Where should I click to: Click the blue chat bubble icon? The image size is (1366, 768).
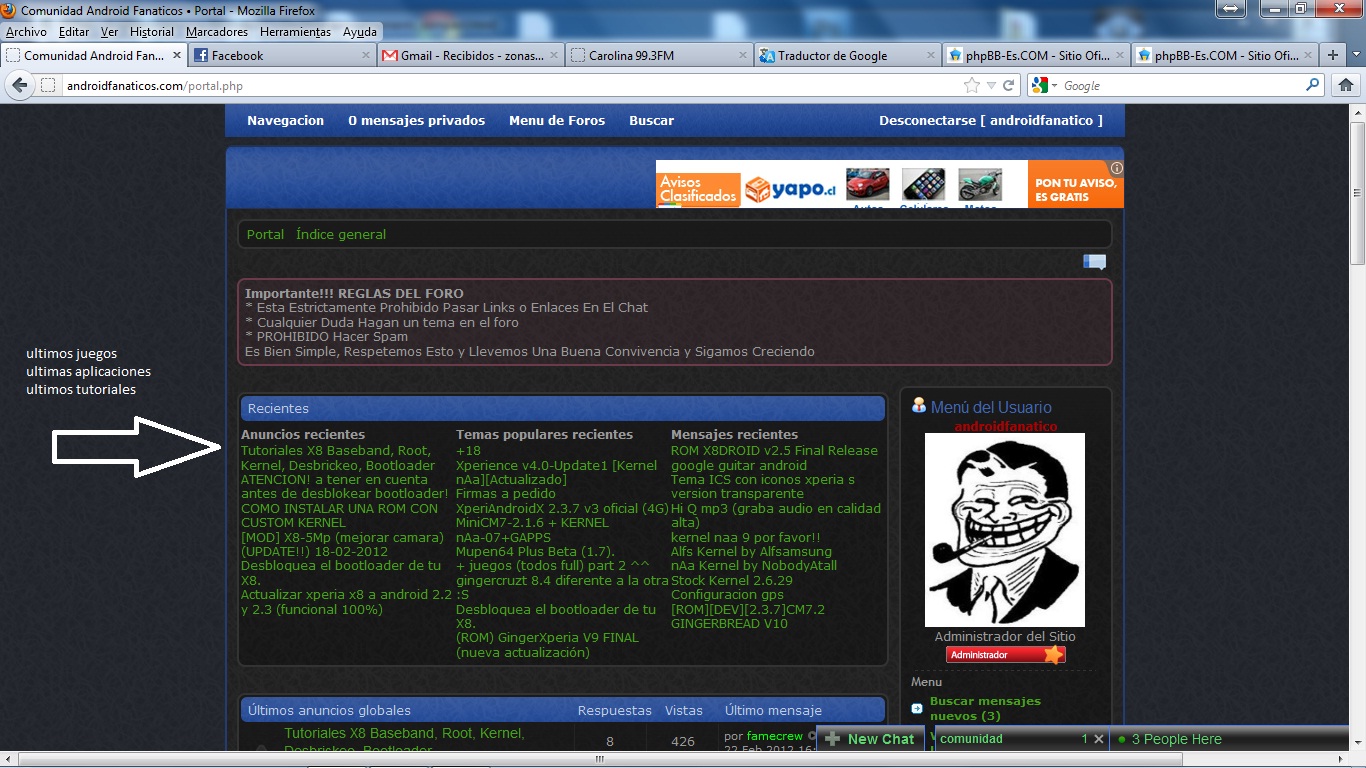coord(1094,262)
